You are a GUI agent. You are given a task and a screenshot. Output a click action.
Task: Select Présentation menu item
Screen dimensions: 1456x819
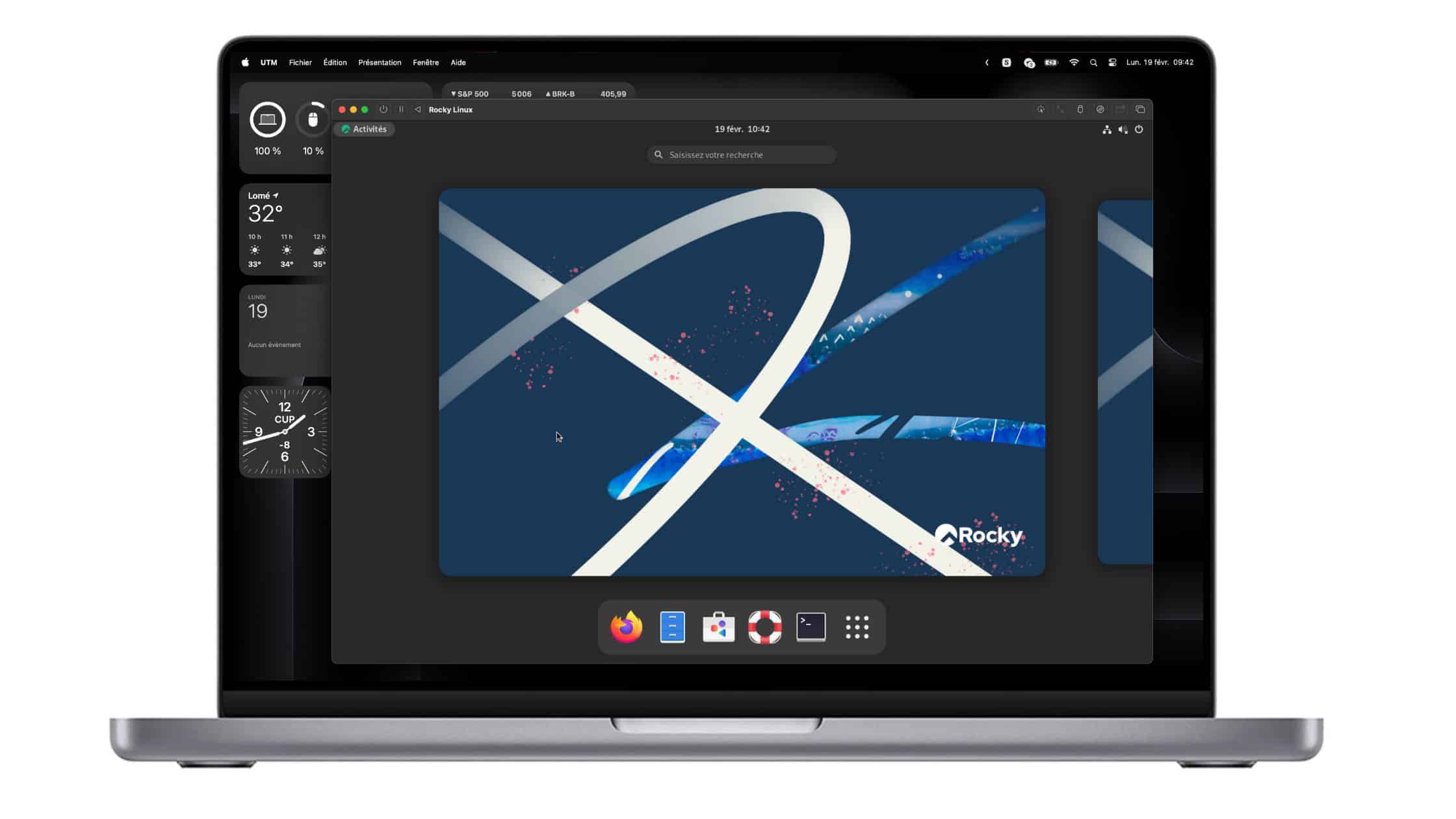tap(379, 62)
